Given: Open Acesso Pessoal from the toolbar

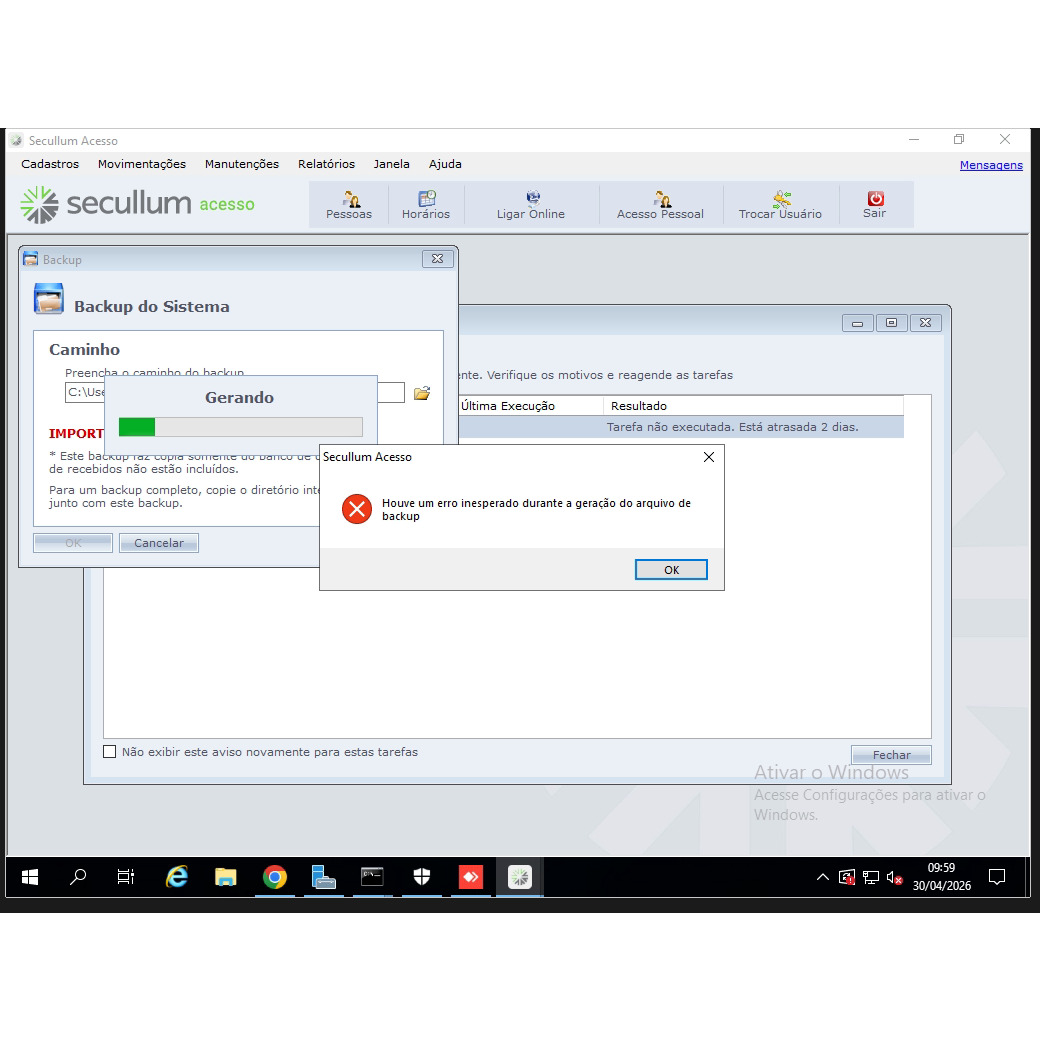Looking at the screenshot, I should (x=660, y=205).
